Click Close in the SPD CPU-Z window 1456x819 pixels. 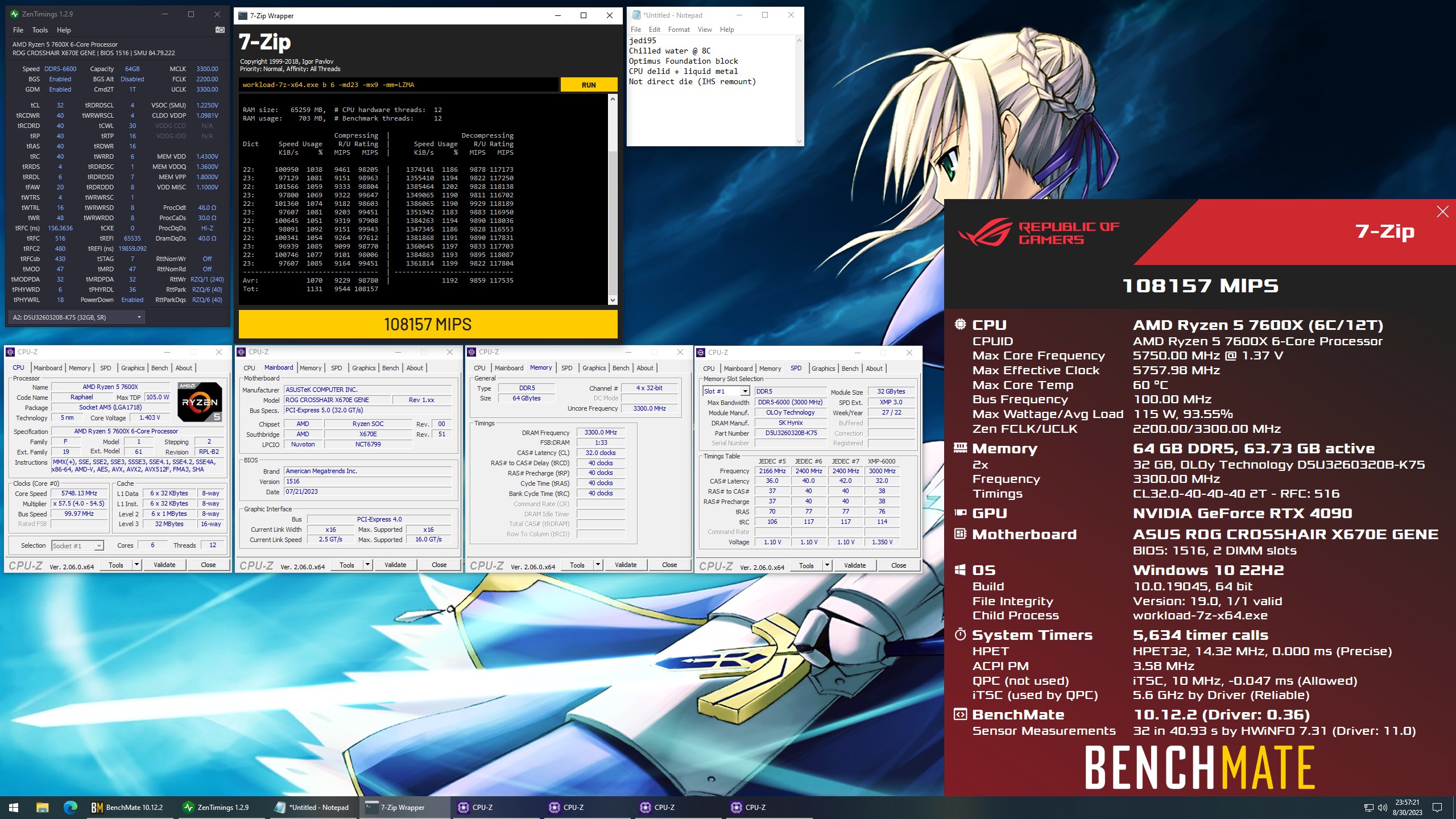coord(899,565)
